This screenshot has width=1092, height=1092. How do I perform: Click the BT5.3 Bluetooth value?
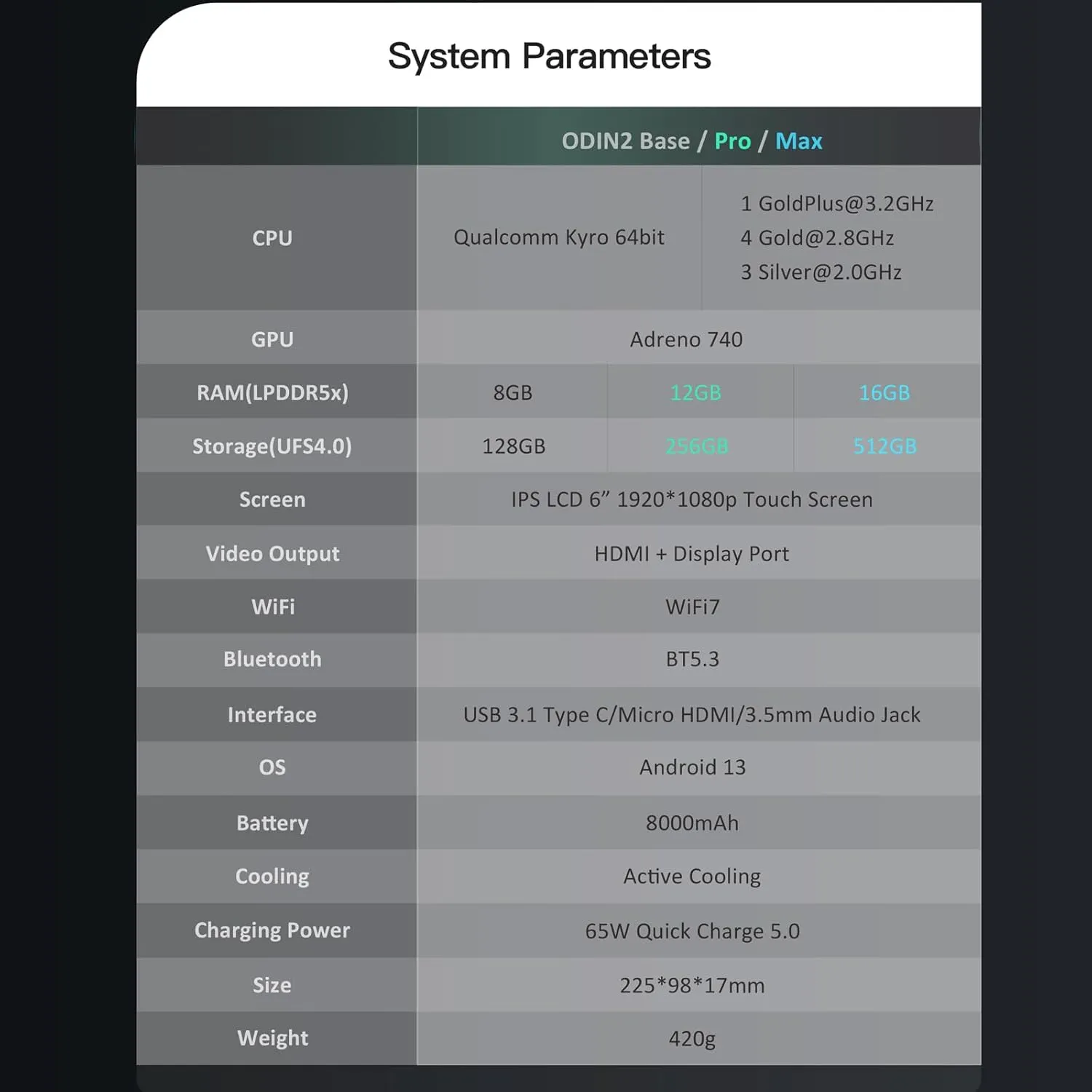click(x=692, y=659)
